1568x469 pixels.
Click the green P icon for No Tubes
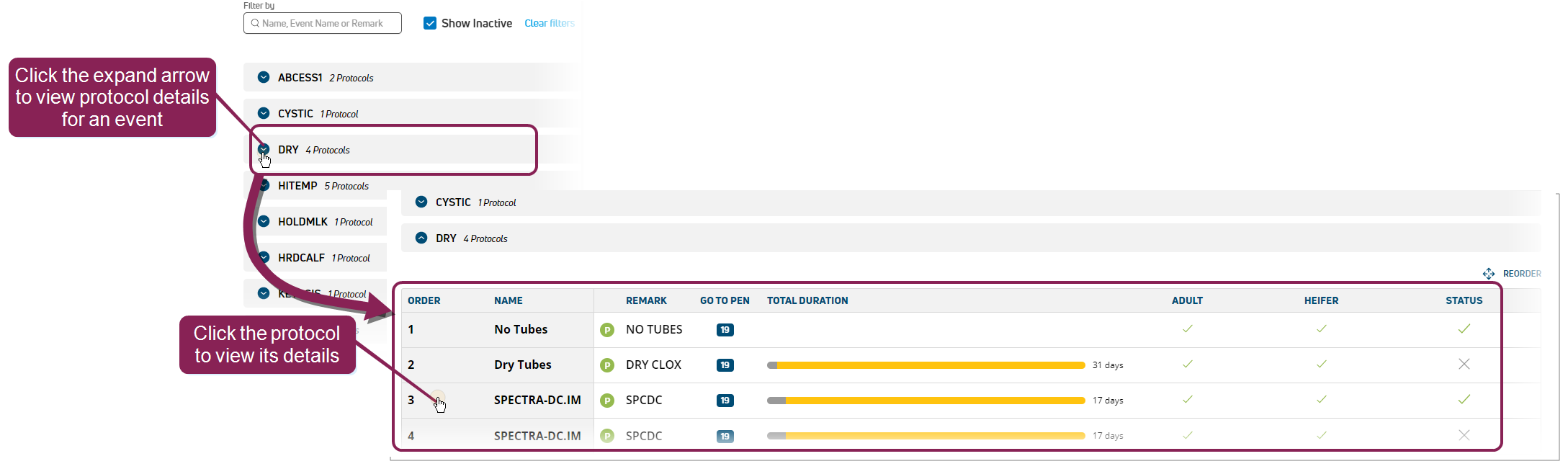click(x=607, y=330)
